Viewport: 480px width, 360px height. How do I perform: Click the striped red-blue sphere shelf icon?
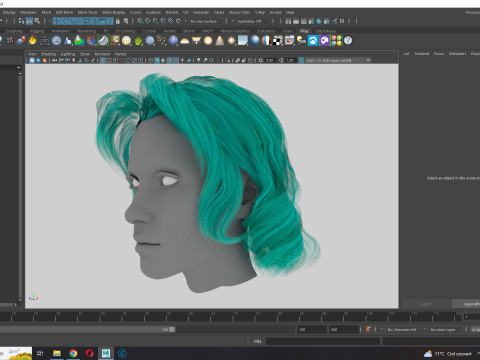pos(266,41)
